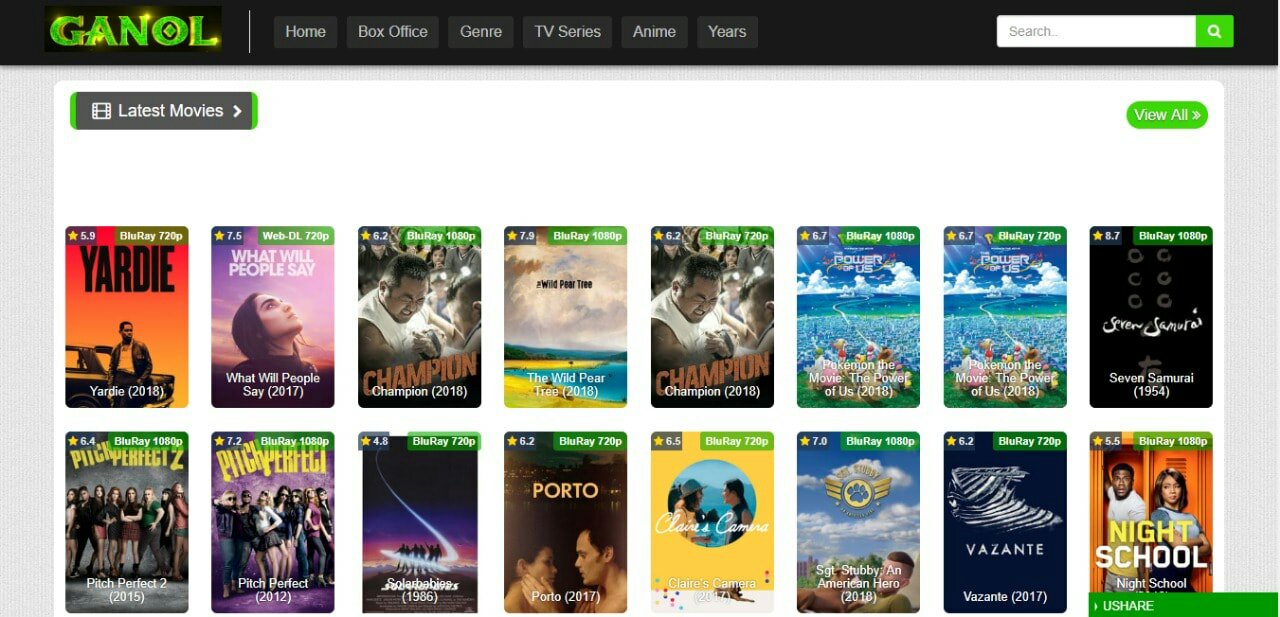Viewport: 1280px width, 617px height.
Task: Click the 7.0 star rating on Sgt. Stubby
Action: coord(813,441)
